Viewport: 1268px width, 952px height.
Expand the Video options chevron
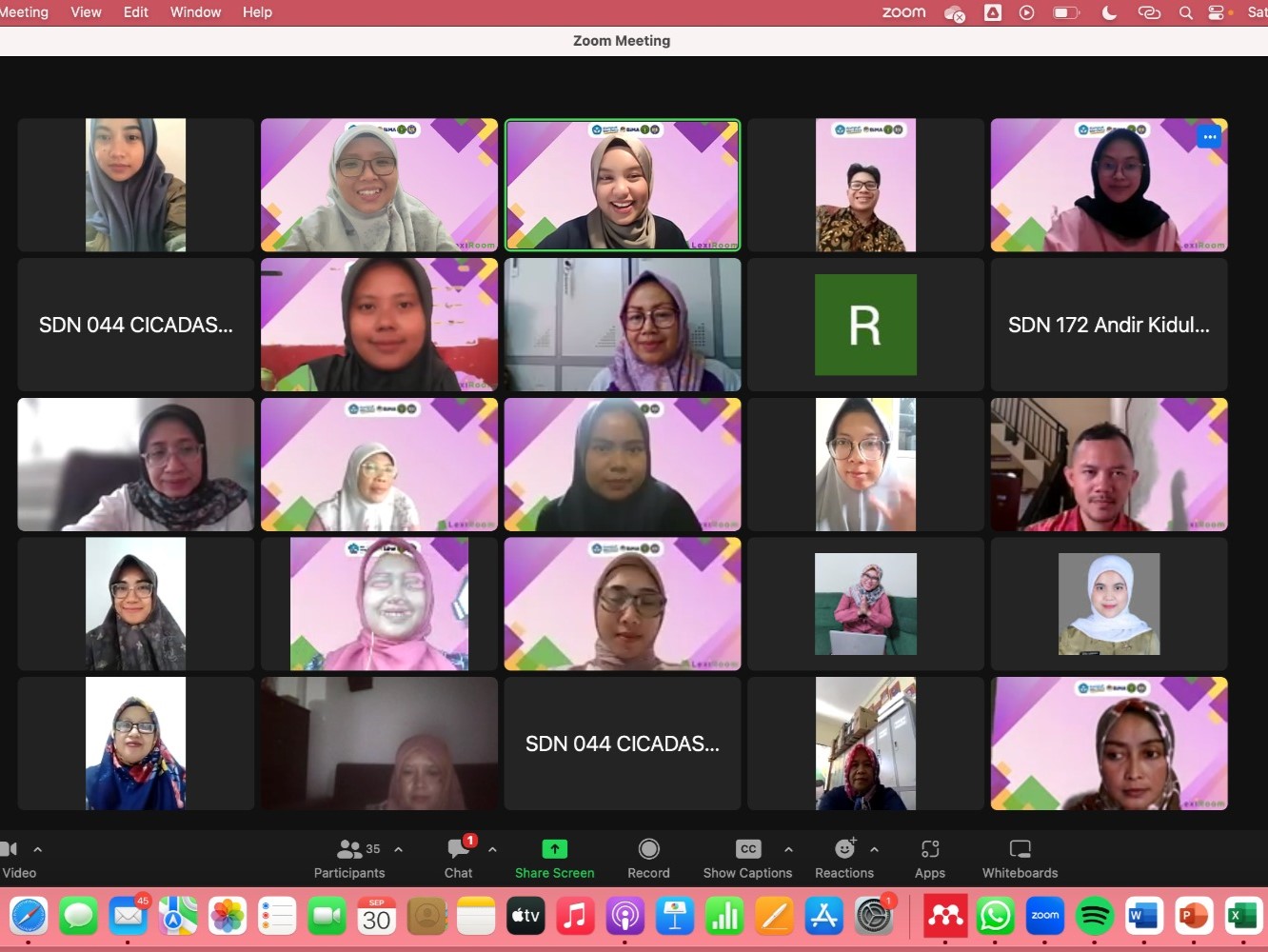[x=38, y=848]
